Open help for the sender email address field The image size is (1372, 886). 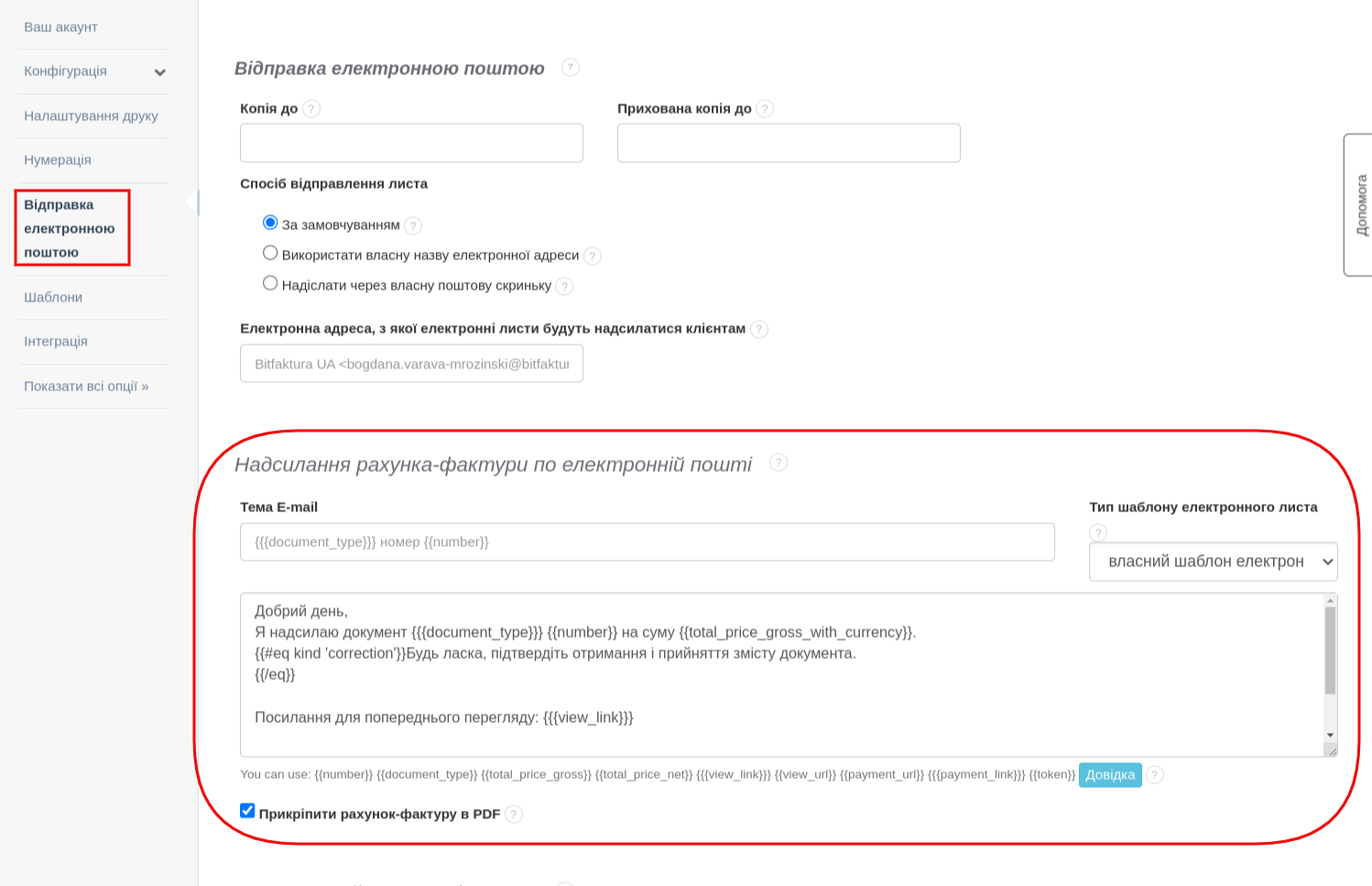[759, 329]
